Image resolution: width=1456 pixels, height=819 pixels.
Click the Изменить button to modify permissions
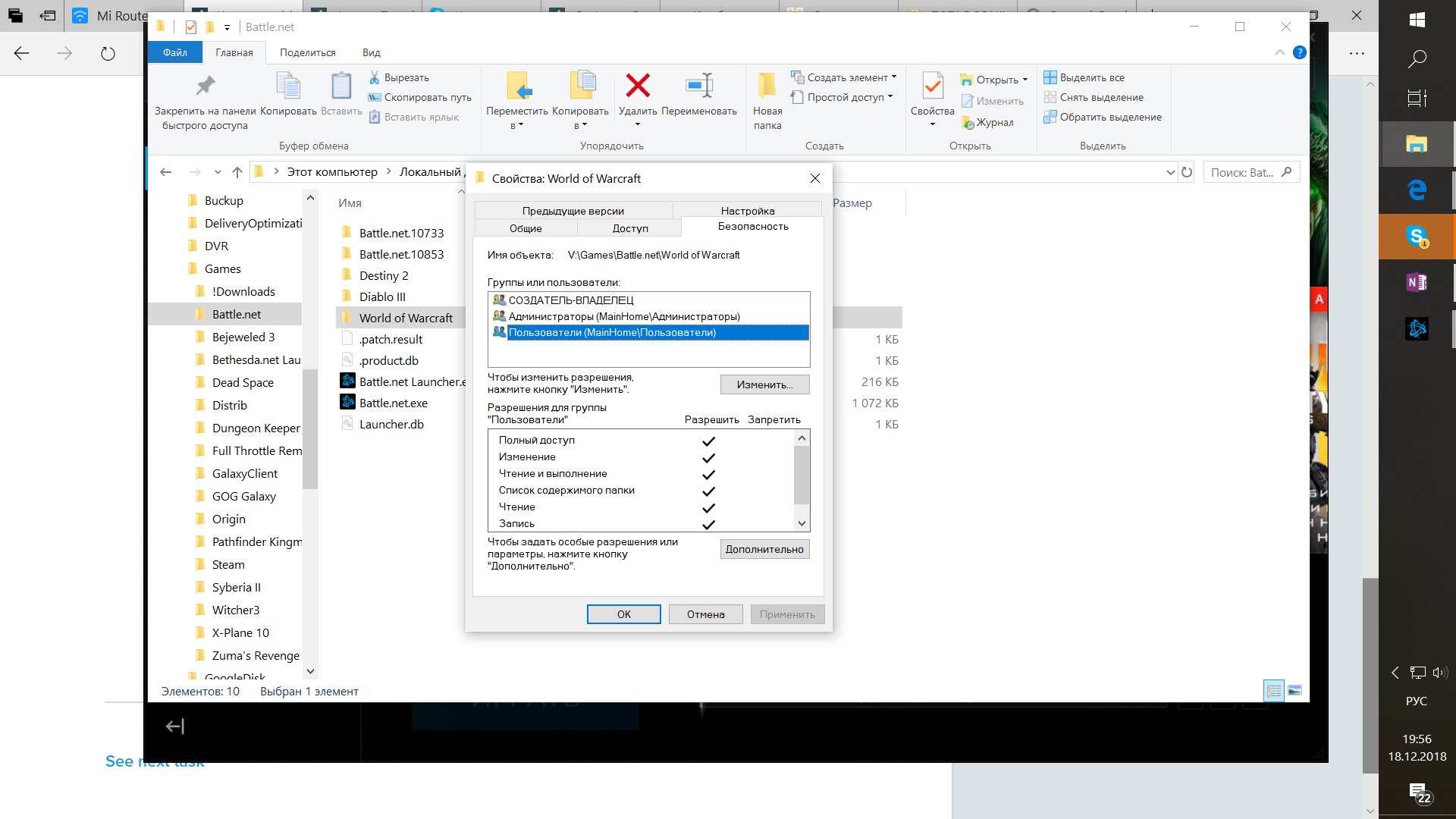[x=764, y=383]
